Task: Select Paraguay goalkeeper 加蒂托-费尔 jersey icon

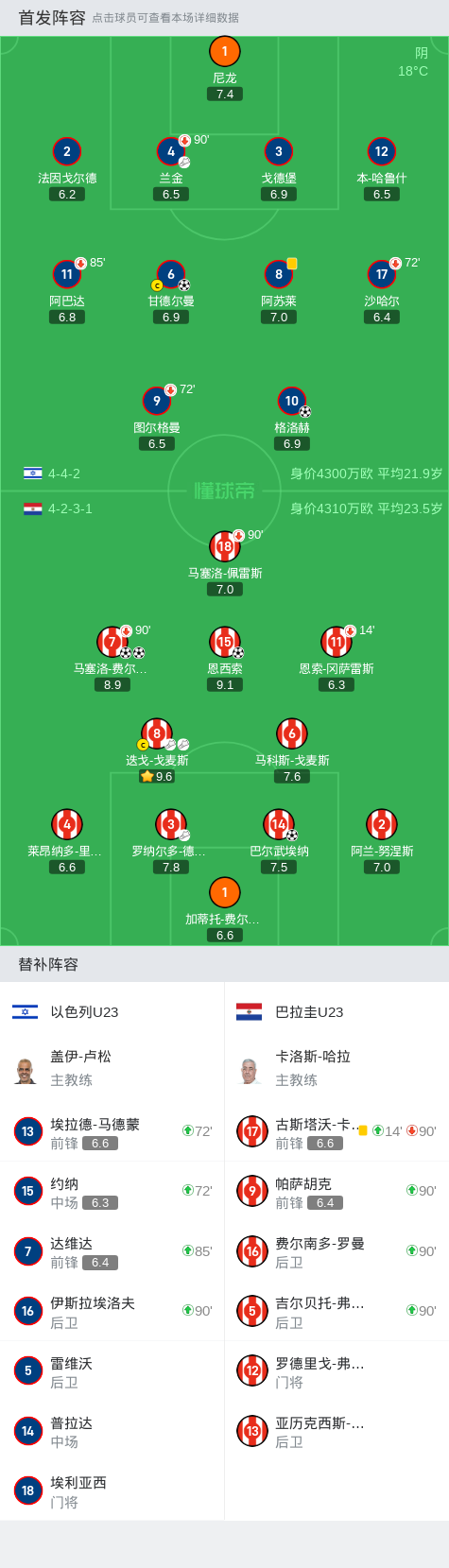Action: pyautogui.click(x=225, y=892)
